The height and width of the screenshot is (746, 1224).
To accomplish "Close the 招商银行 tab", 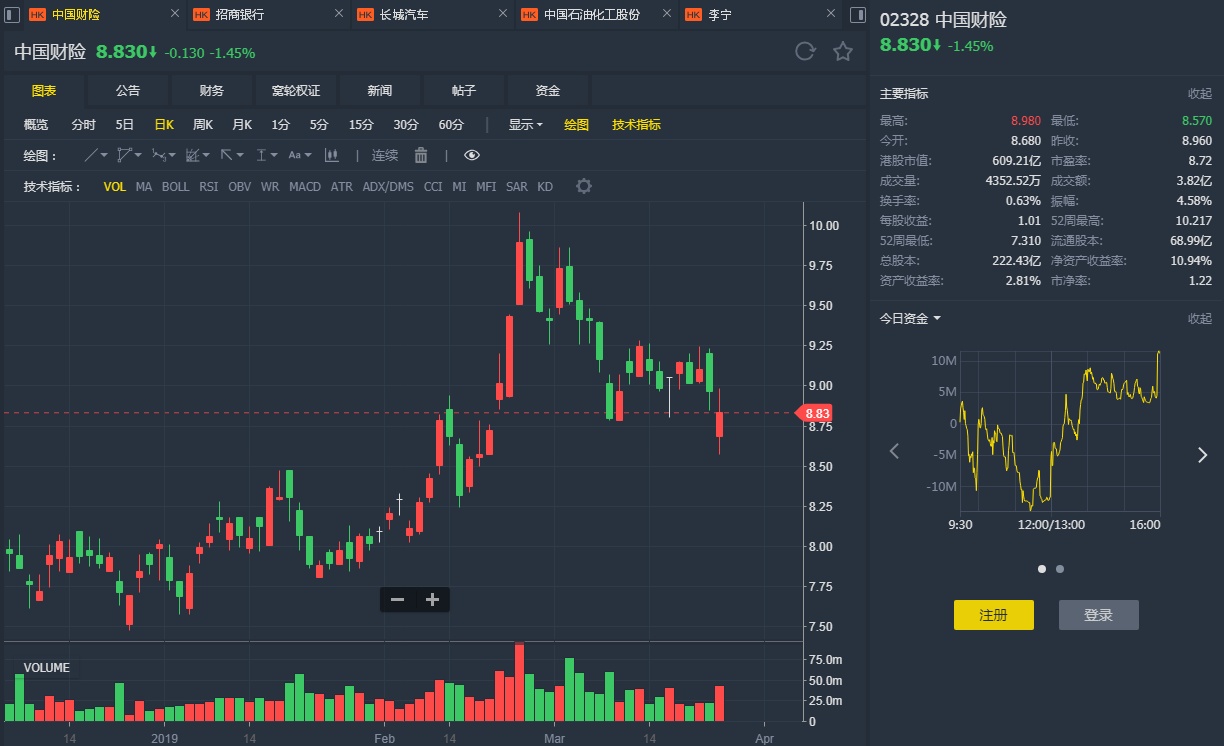I will coord(338,15).
